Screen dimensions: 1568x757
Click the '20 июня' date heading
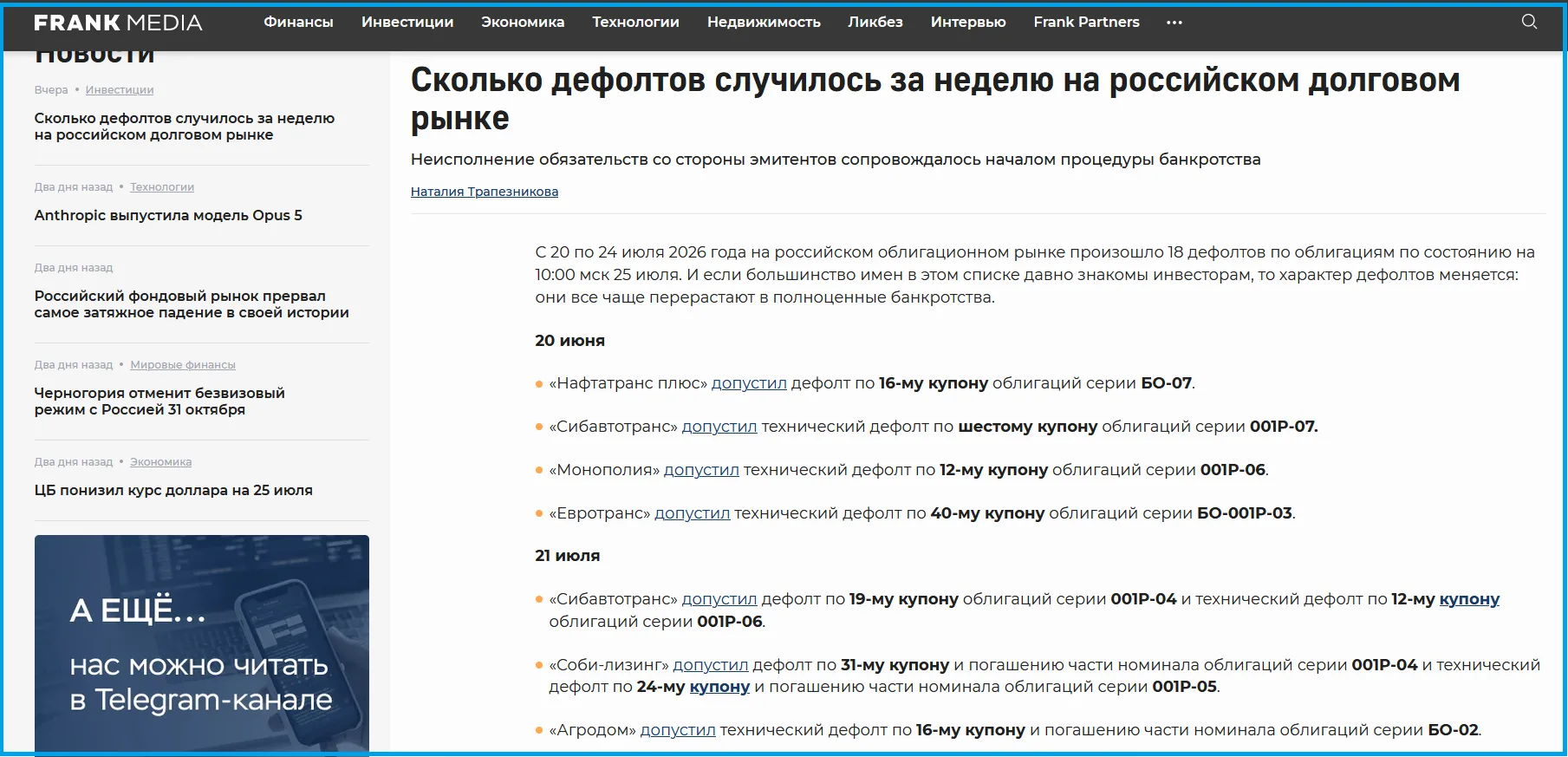coord(569,341)
